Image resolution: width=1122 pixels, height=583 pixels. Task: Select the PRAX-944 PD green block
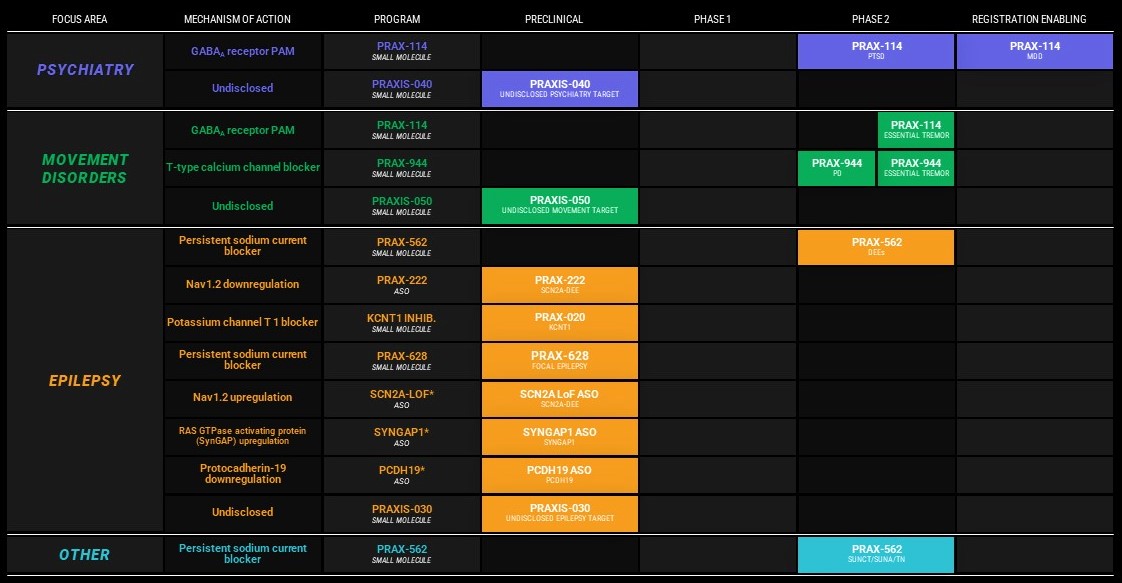tap(836, 168)
